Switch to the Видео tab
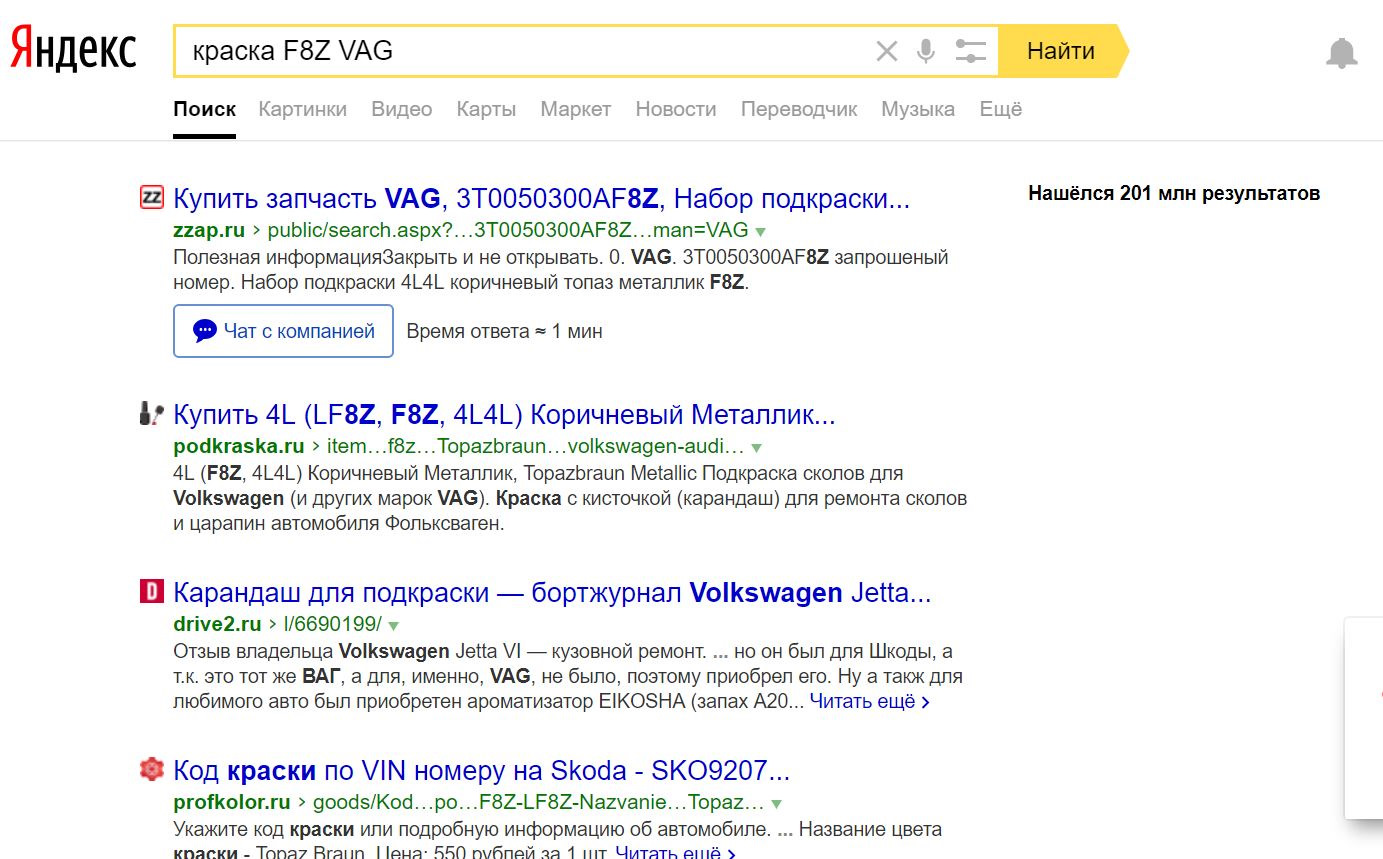Image resolution: width=1383 pixels, height=859 pixels. 402,109
